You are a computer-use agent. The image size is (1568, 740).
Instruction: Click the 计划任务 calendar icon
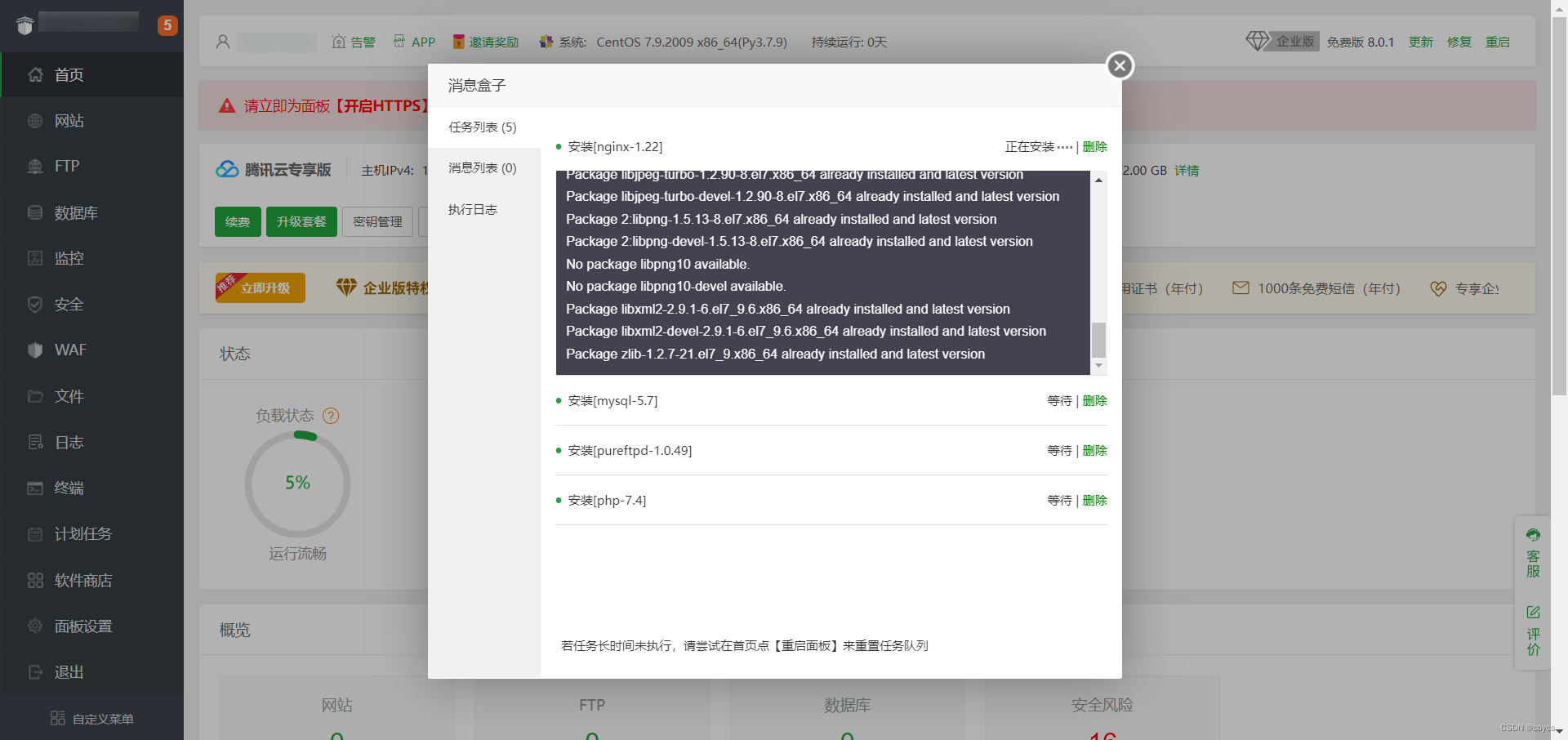tap(35, 534)
